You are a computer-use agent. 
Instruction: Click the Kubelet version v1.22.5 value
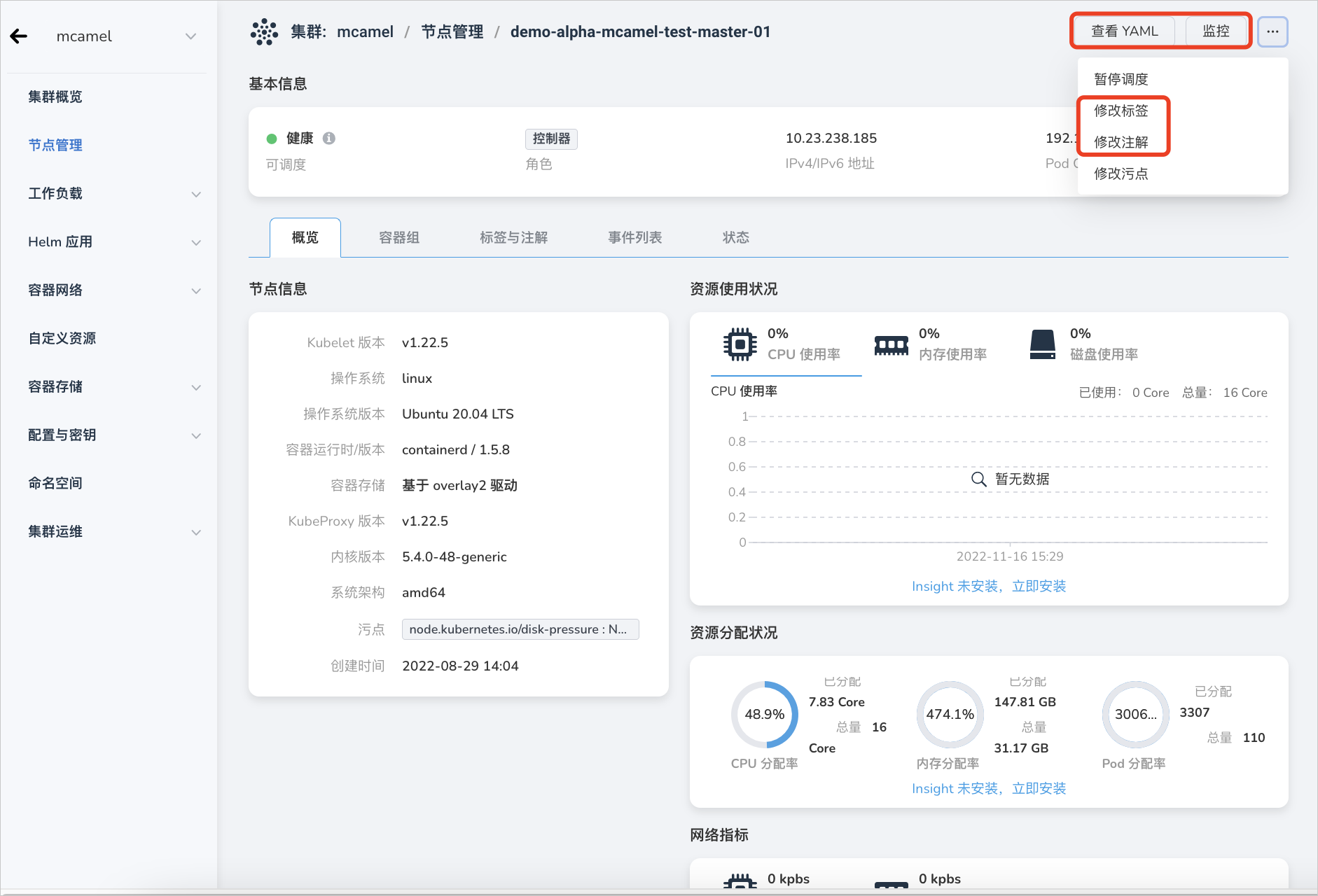pos(425,342)
